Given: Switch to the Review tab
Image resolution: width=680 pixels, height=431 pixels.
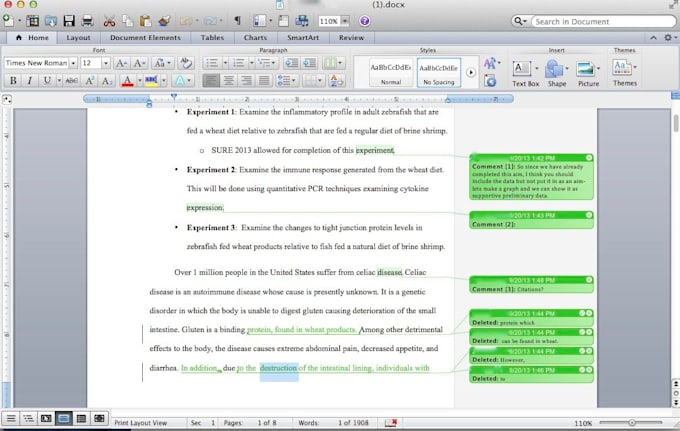Looking at the screenshot, I should [352, 38].
